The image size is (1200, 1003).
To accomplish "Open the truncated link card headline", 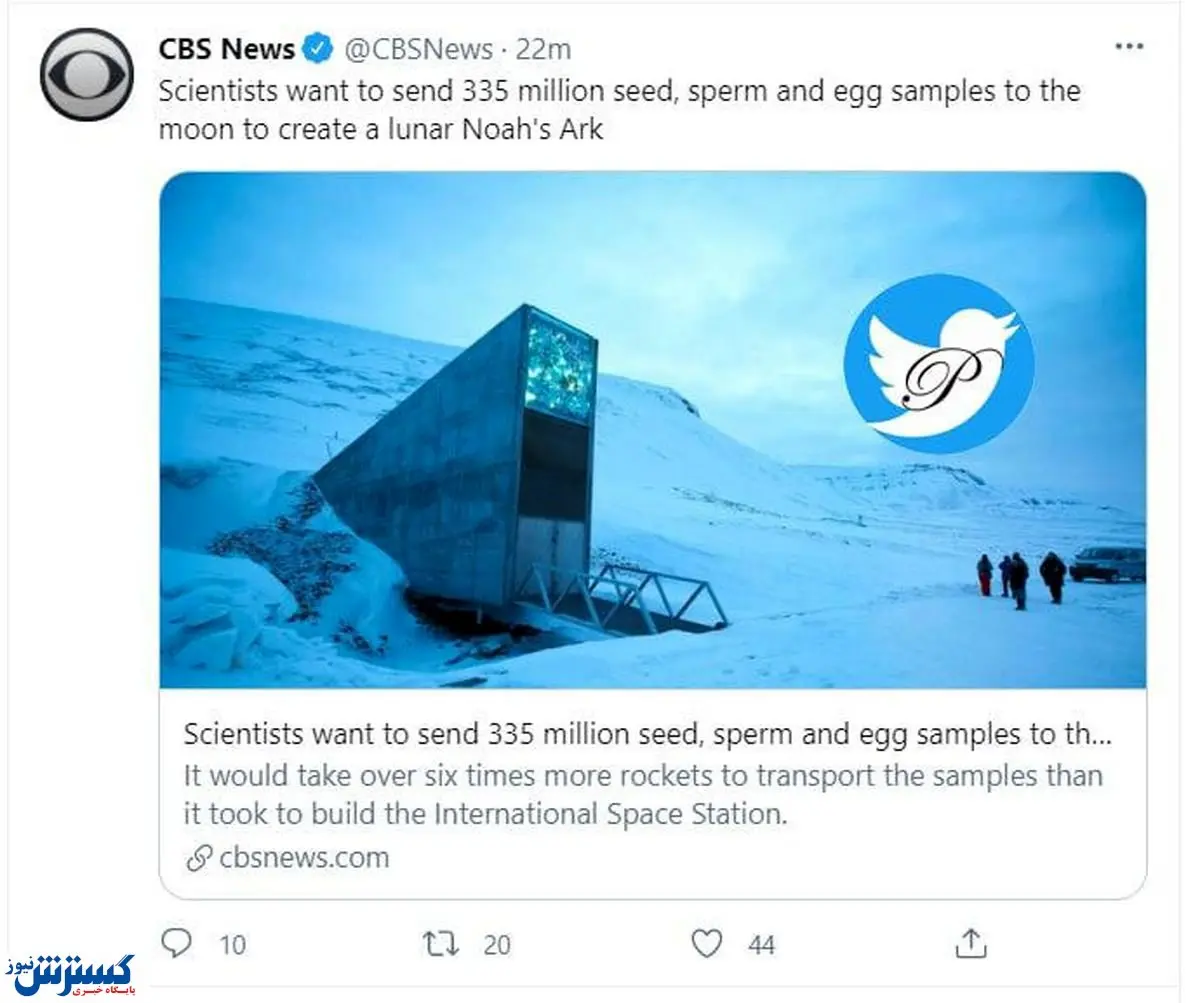I will tap(647, 734).
